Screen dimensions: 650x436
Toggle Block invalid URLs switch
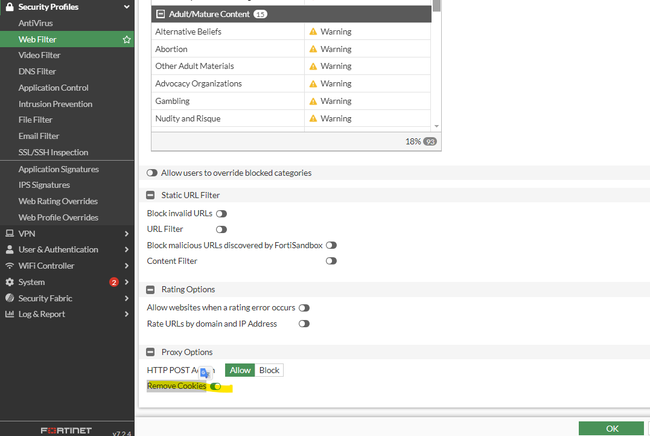pos(221,213)
